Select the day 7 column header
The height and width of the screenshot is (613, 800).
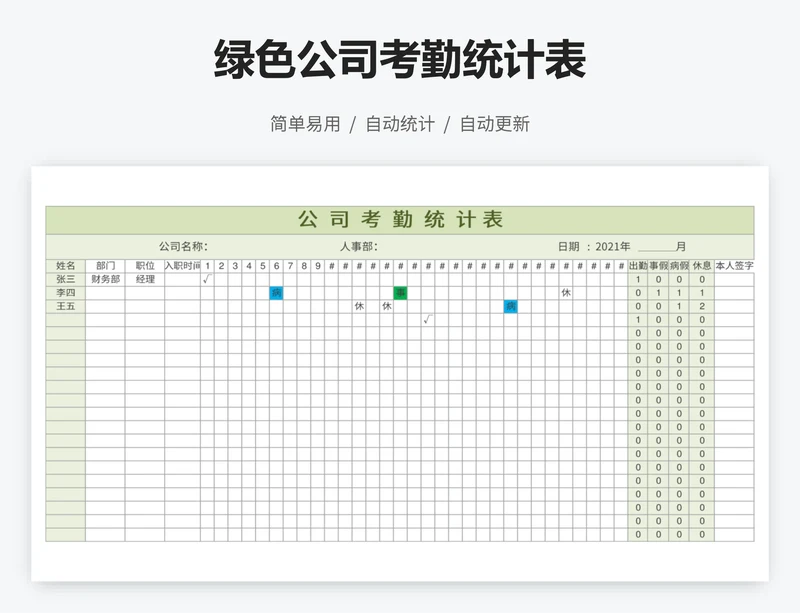pyautogui.click(x=290, y=266)
